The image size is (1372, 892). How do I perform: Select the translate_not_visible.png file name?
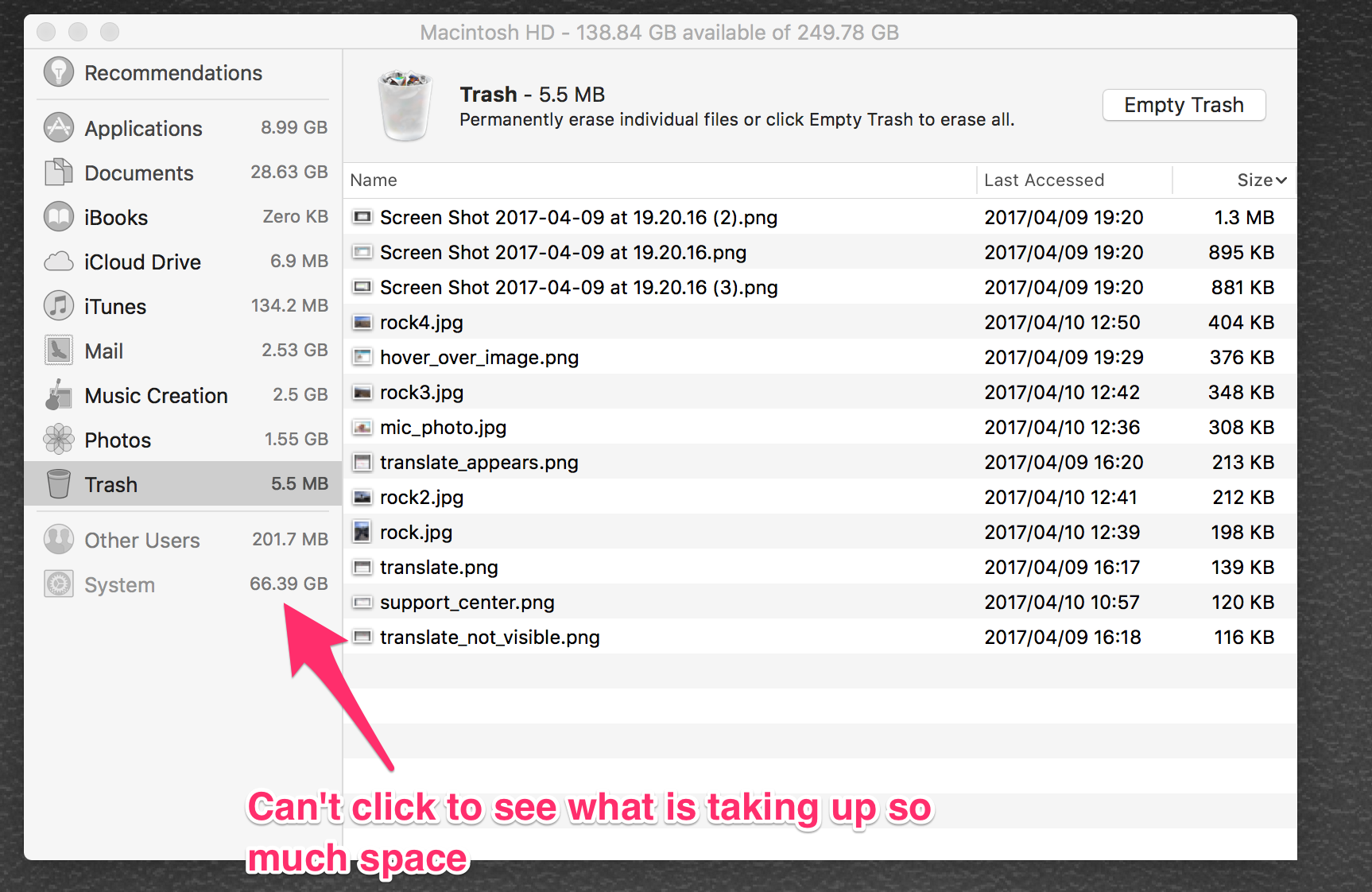coord(490,637)
